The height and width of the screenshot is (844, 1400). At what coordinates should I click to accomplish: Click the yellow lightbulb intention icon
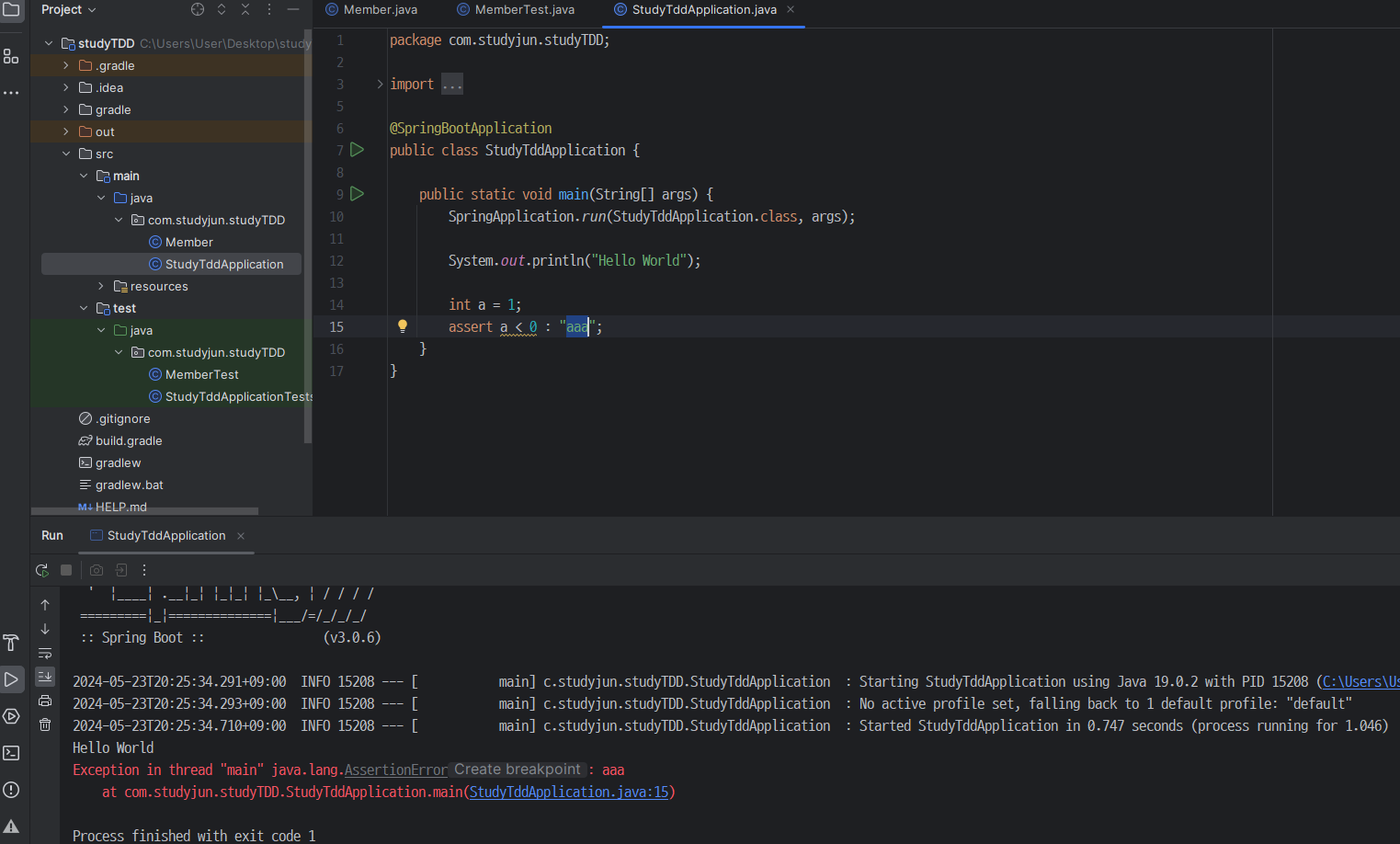[x=402, y=326]
